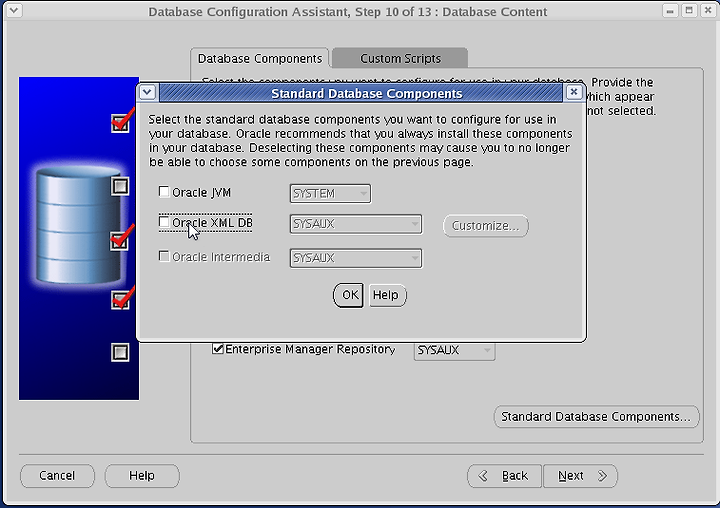Tick the Oracle XML DB checkbox
The width and height of the screenshot is (720, 508).
(164, 222)
